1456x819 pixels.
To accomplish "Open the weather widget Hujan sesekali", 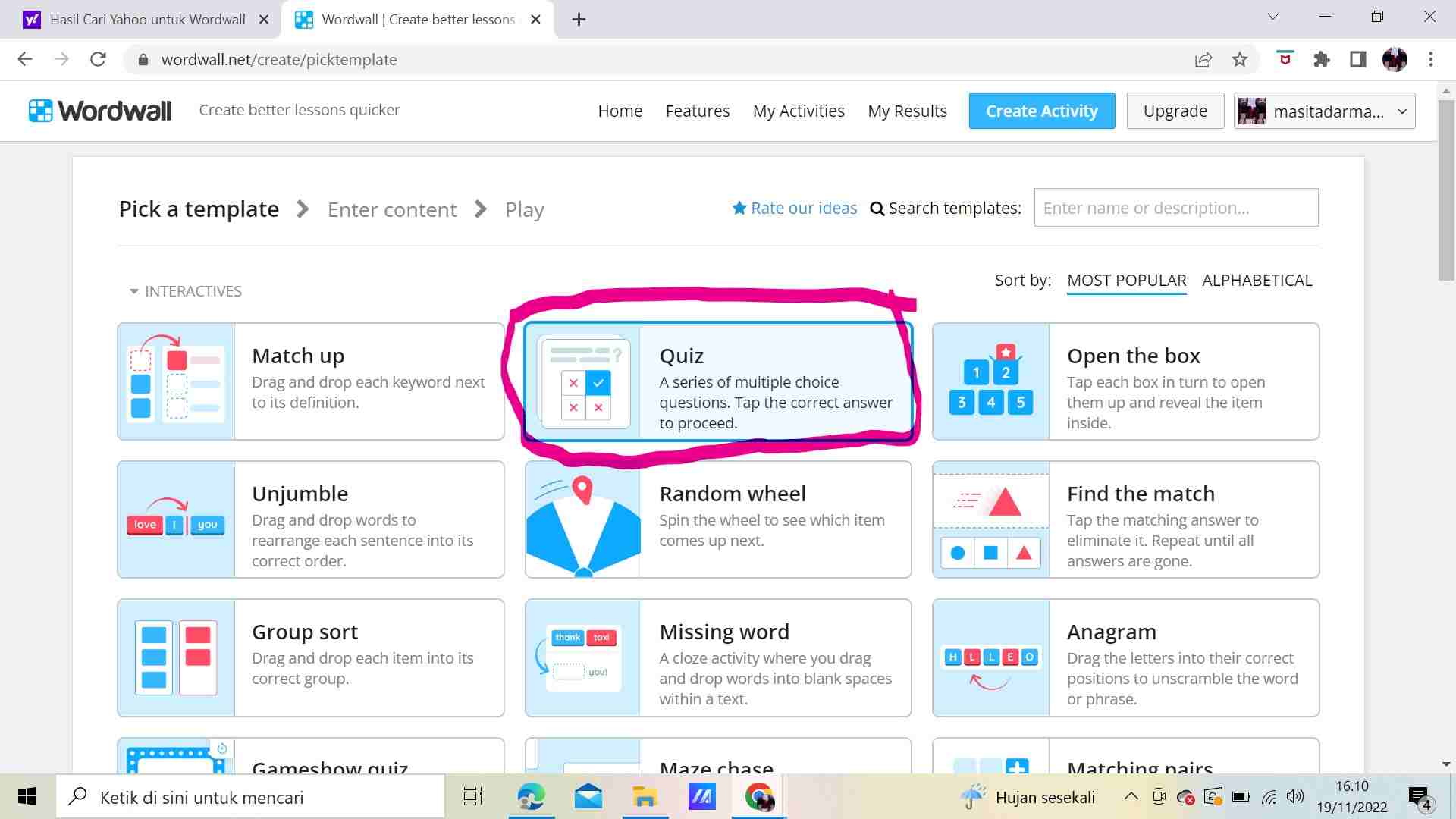I will 1028,797.
